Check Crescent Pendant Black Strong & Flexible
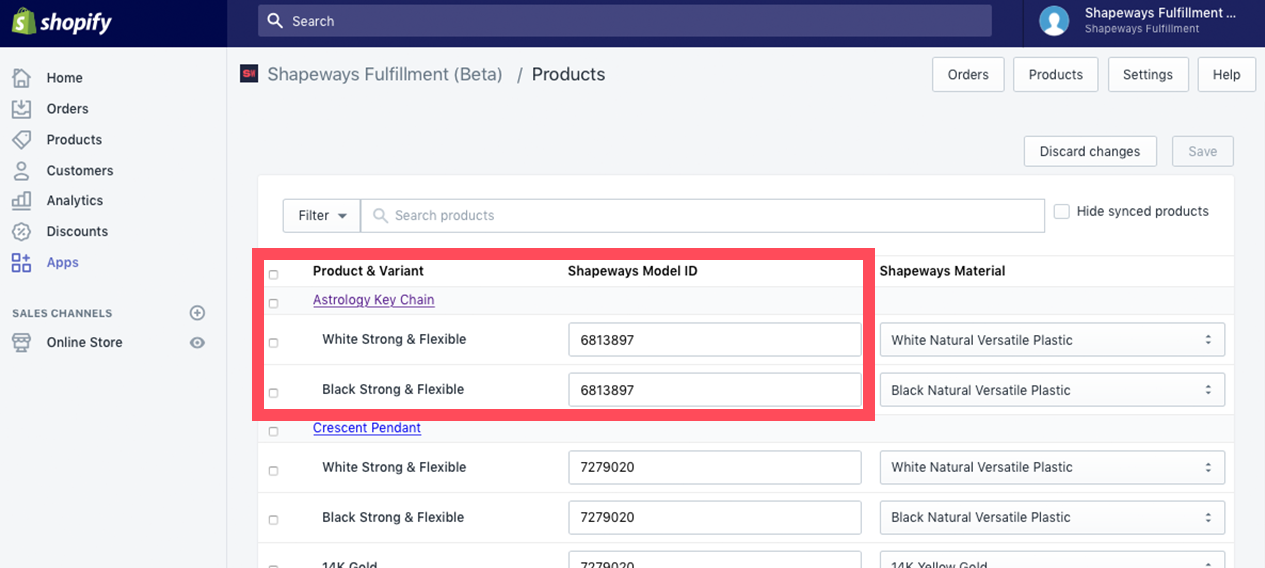1265x568 pixels. [273, 520]
